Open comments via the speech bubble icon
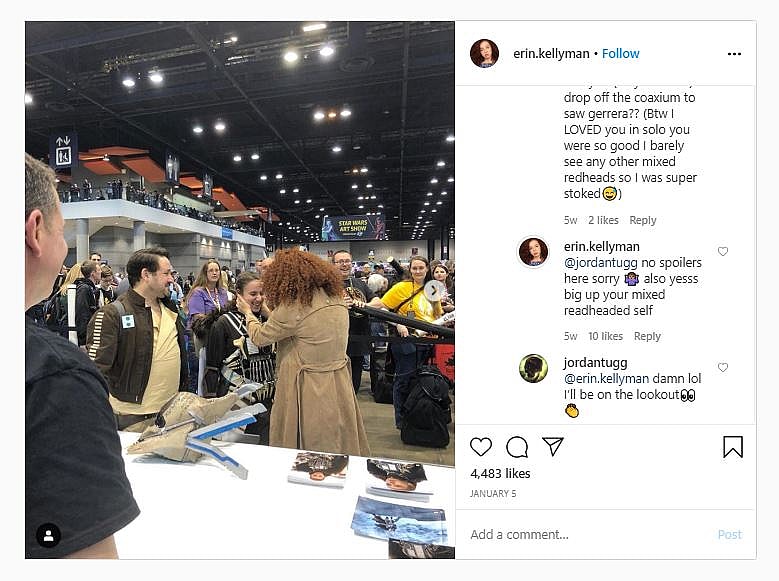The height and width of the screenshot is (581, 779). tap(517, 447)
